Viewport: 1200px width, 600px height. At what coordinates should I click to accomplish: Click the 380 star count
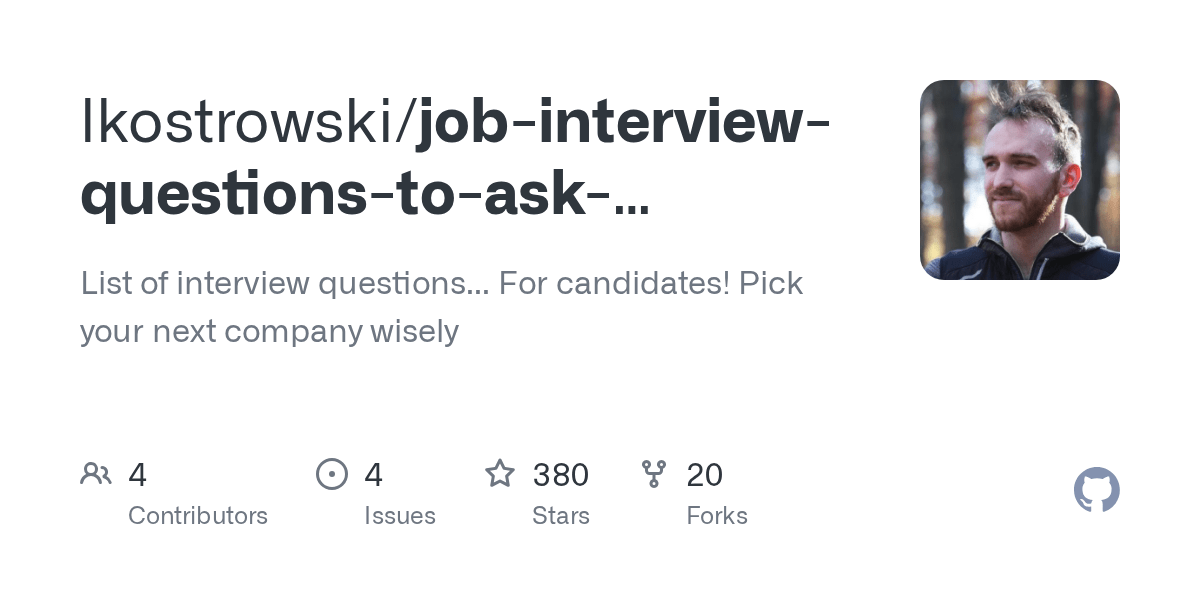[x=560, y=475]
